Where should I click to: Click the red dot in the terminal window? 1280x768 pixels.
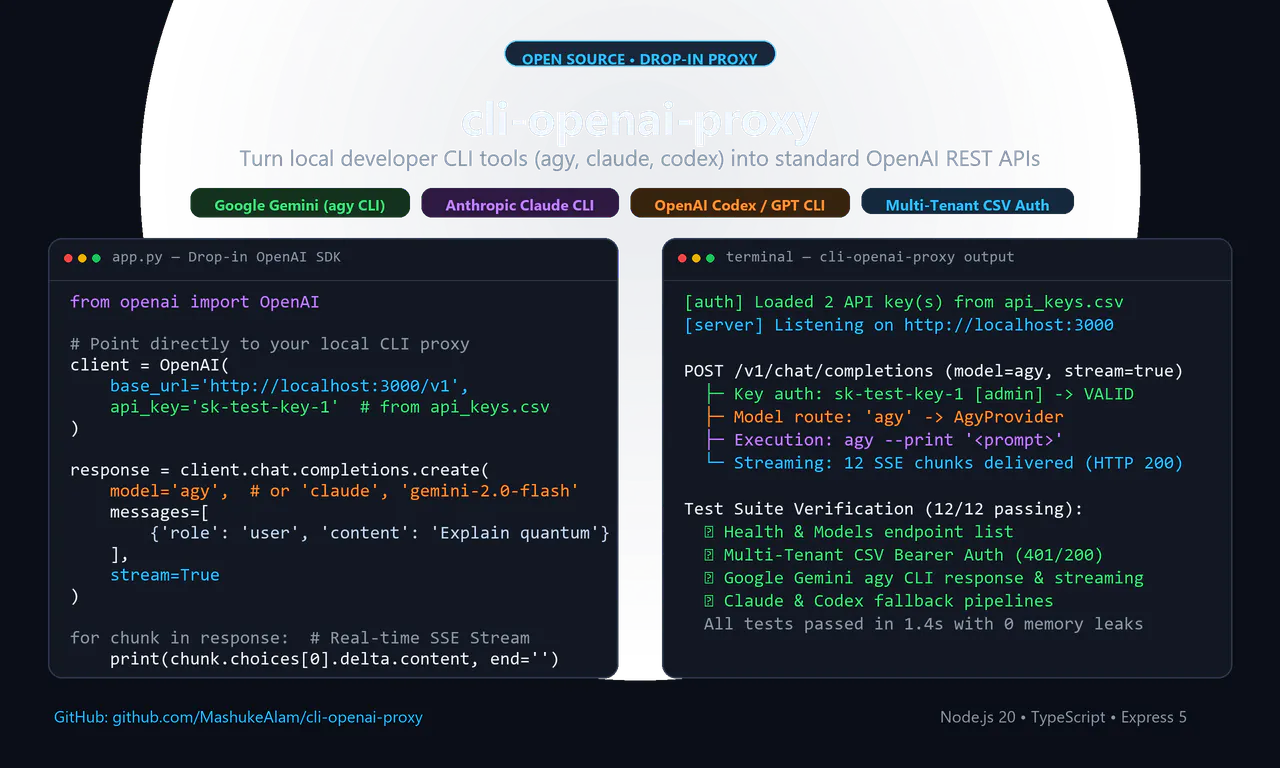682,258
